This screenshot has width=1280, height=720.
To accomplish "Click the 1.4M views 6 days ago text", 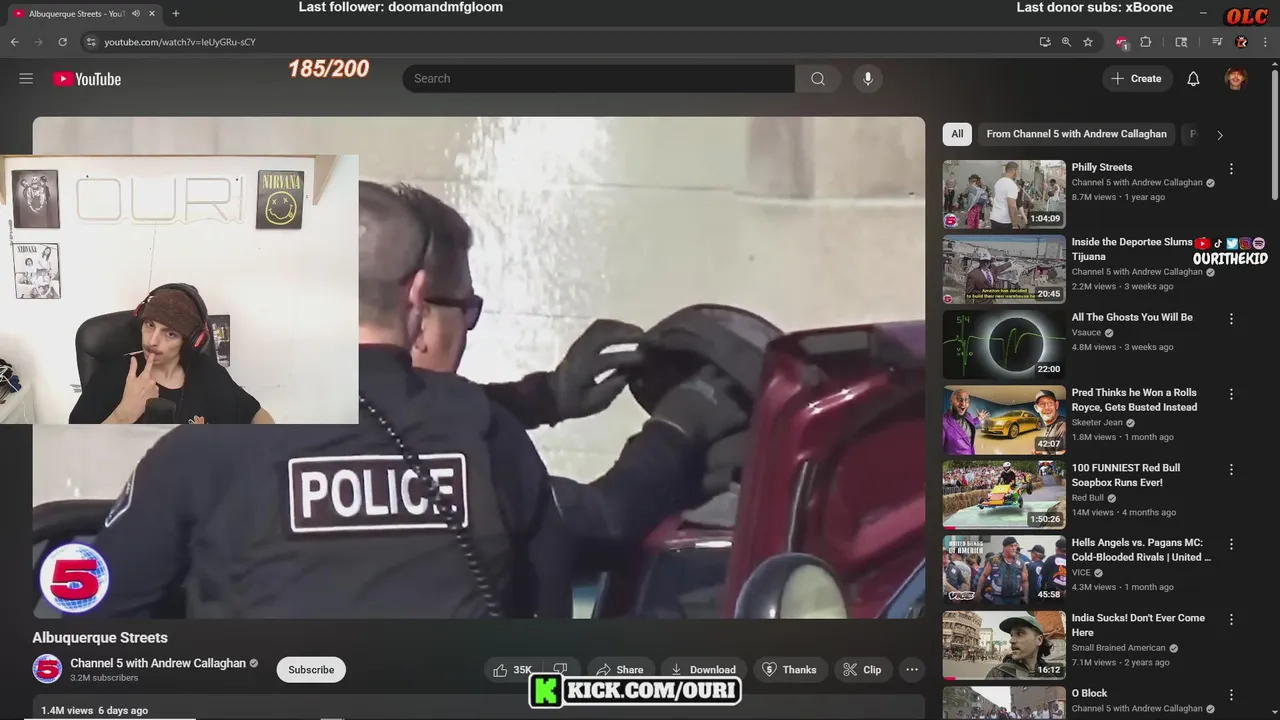I will click(94, 710).
